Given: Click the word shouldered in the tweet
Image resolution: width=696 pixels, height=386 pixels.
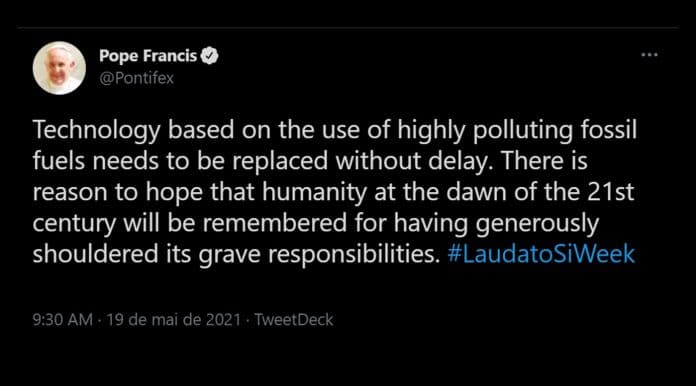Looking at the screenshot, I should 95,254.
